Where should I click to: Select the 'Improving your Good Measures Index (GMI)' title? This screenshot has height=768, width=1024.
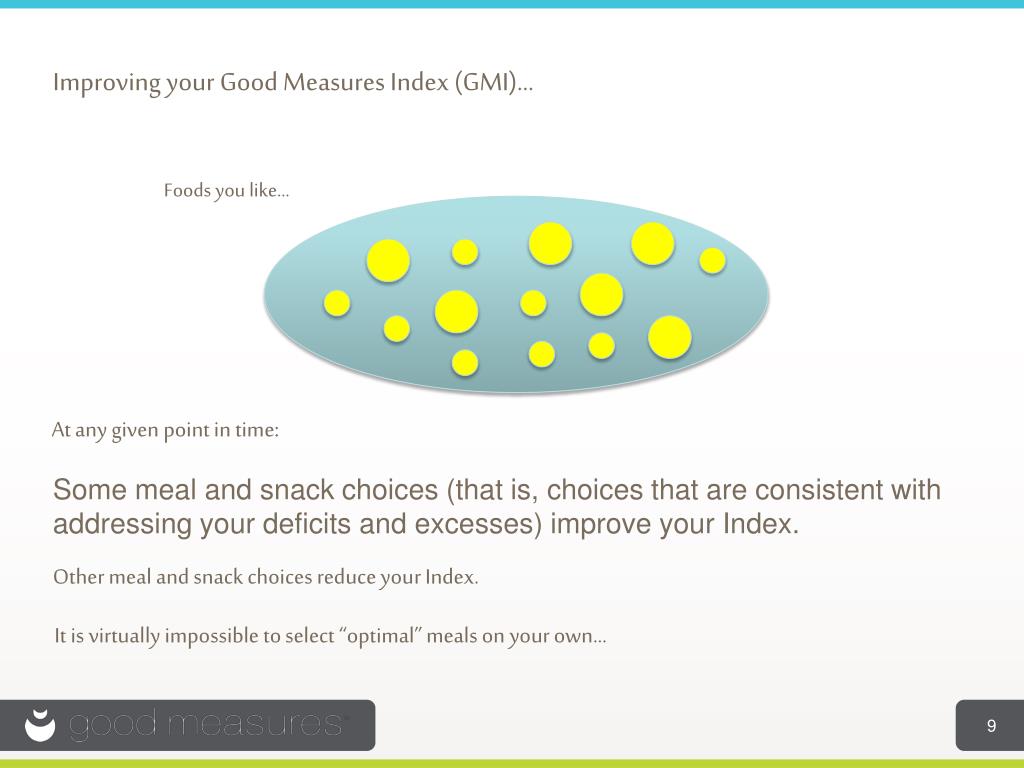point(293,83)
